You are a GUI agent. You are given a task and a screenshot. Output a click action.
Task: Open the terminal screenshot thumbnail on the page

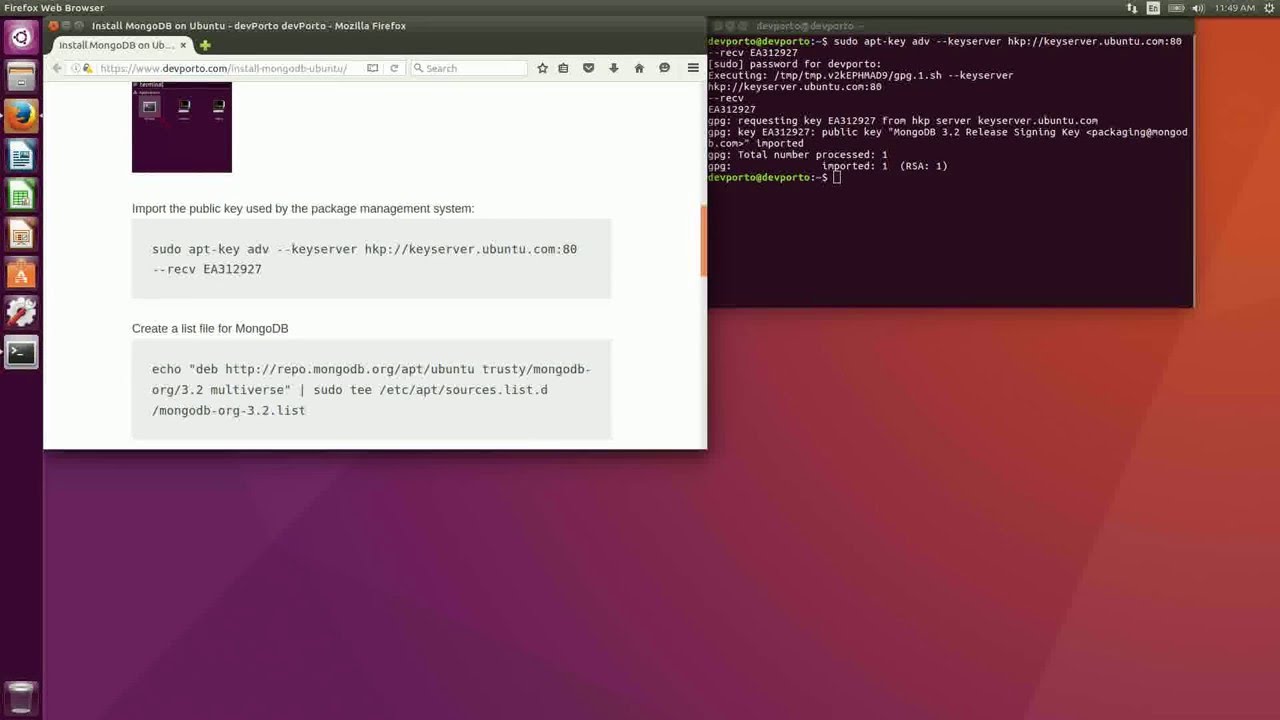(182, 127)
